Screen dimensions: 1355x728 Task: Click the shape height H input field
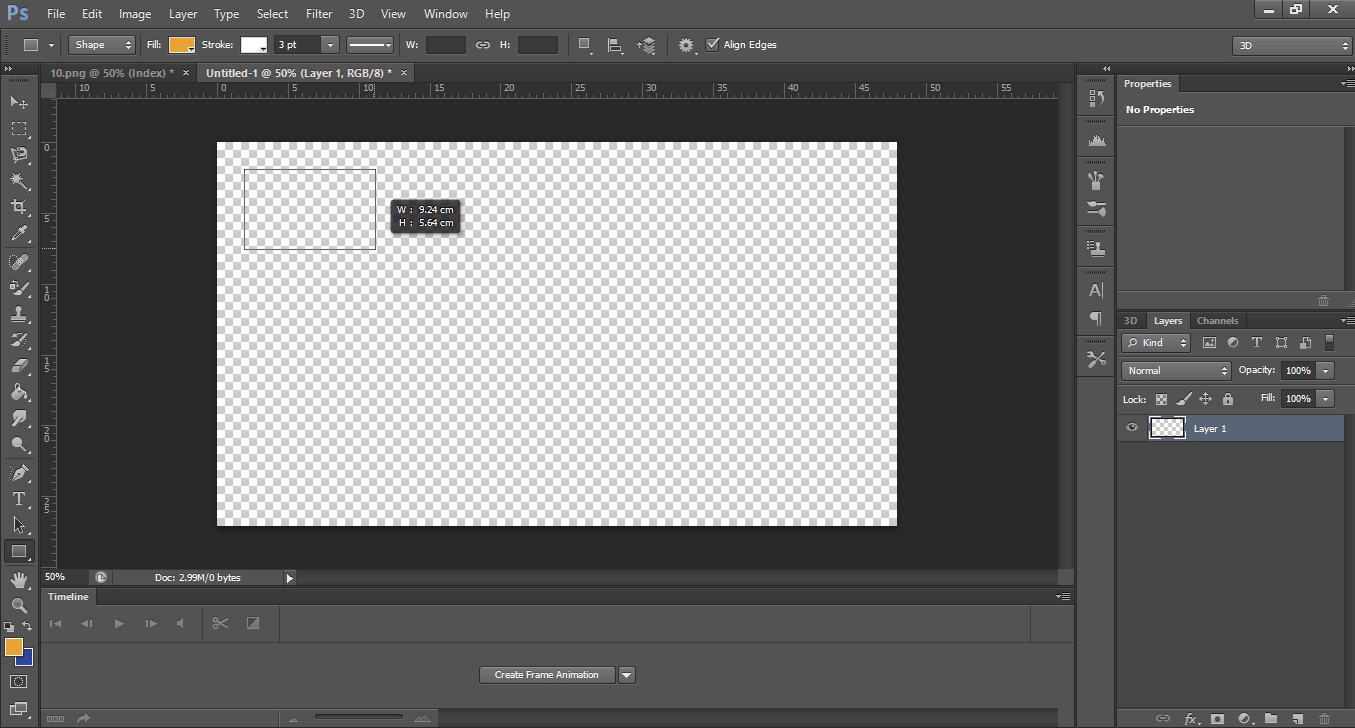point(538,45)
